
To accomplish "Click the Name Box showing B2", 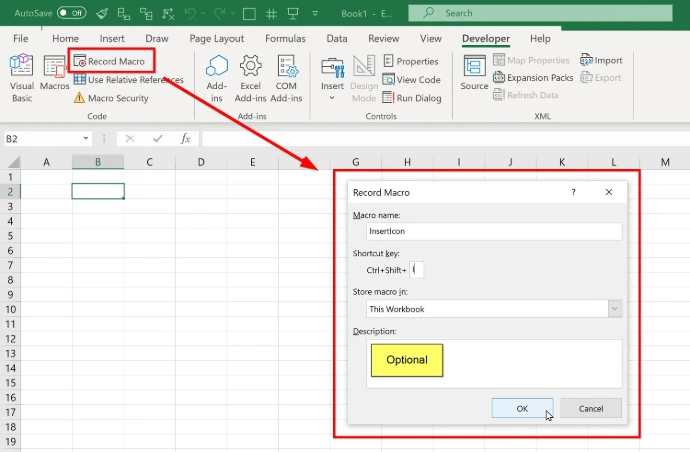I will click(42, 139).
